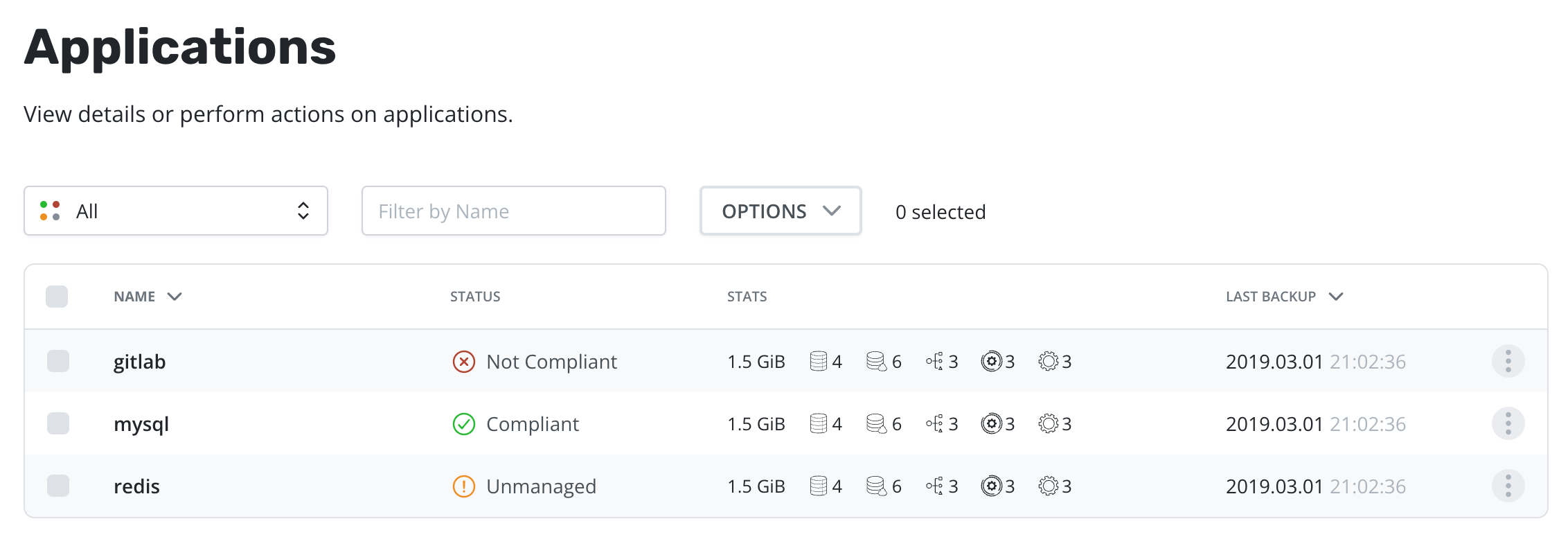Click the Not Compliant red X icon
The width and height of the screenshot is (1568, 546).
click(463, 362)
